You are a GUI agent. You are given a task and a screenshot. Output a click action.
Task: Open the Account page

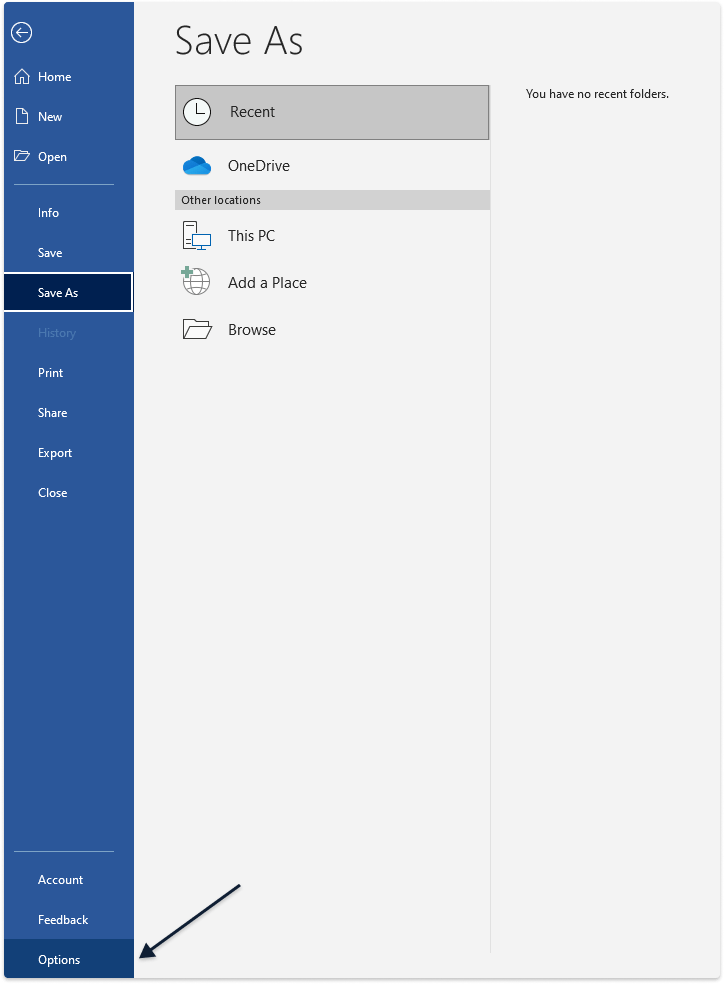pos(60,880)
